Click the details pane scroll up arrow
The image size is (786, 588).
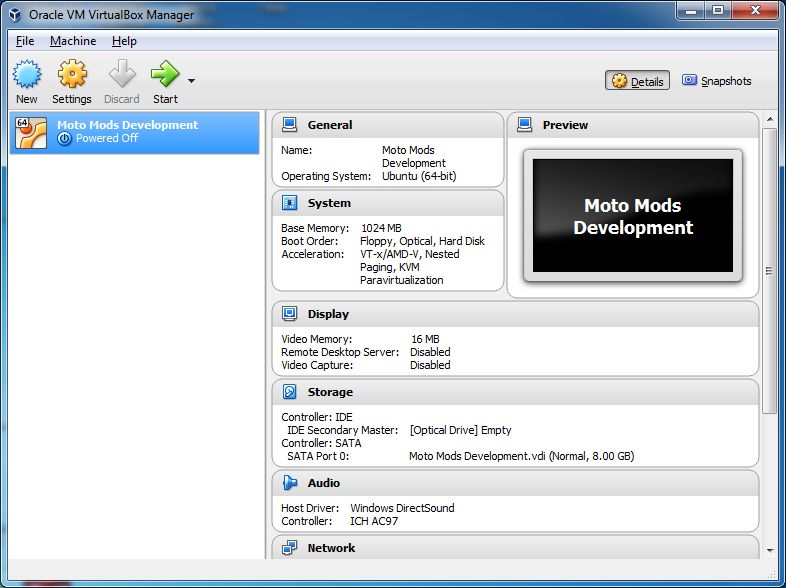(770, 119)
